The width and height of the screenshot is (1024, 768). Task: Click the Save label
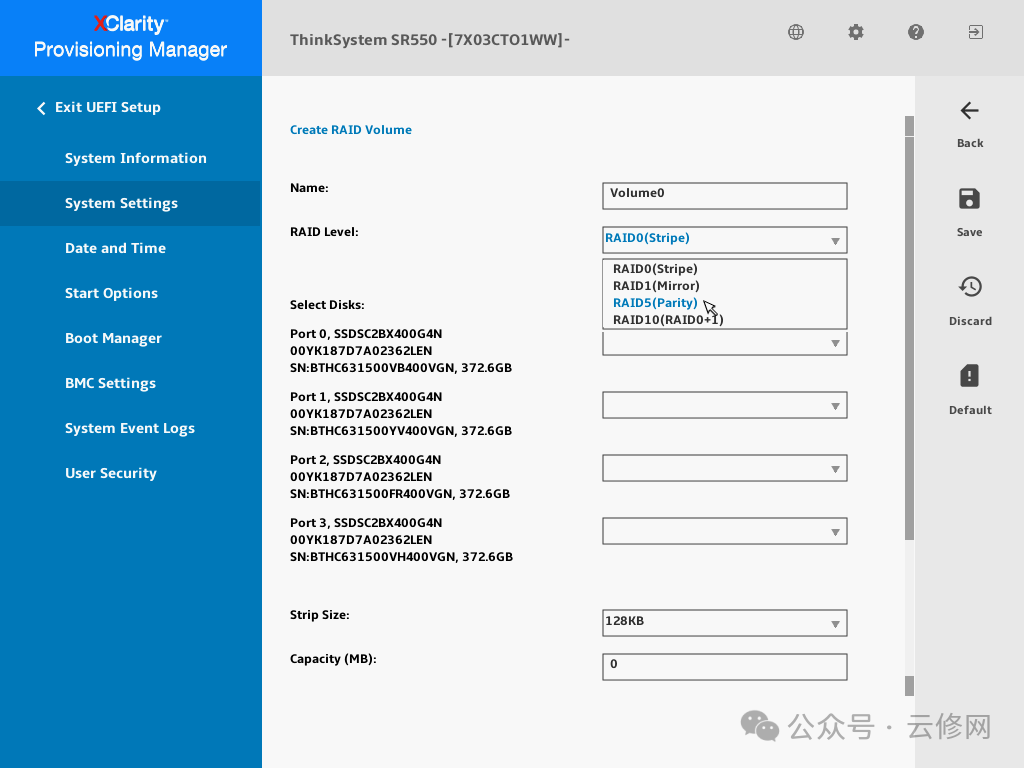pyautogui.click(x=969, y=232)
